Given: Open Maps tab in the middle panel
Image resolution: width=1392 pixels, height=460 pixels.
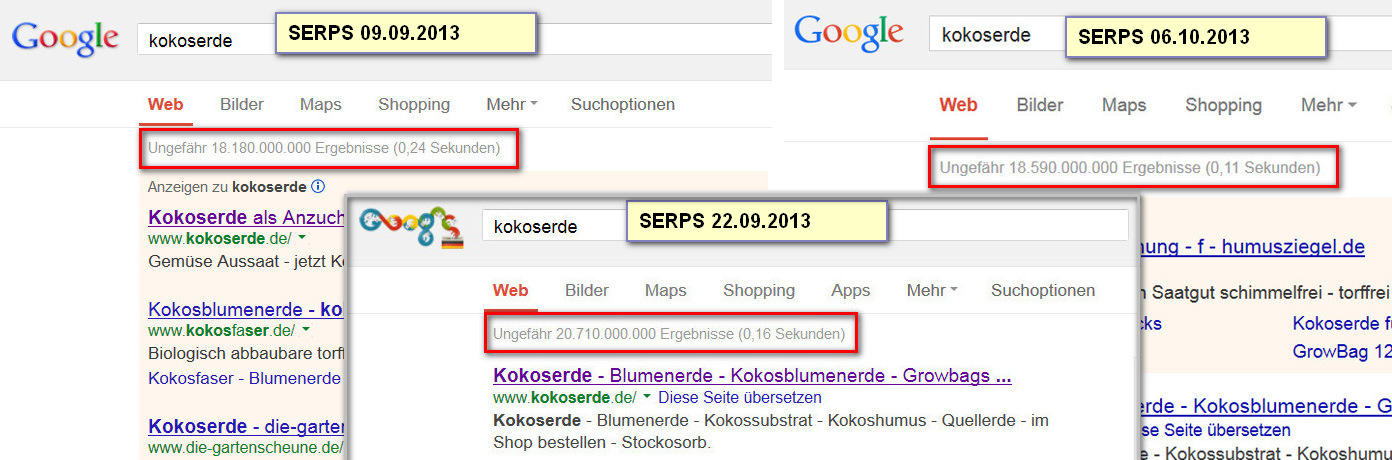Looking at the screenshot, I should [x=666, y=291].
